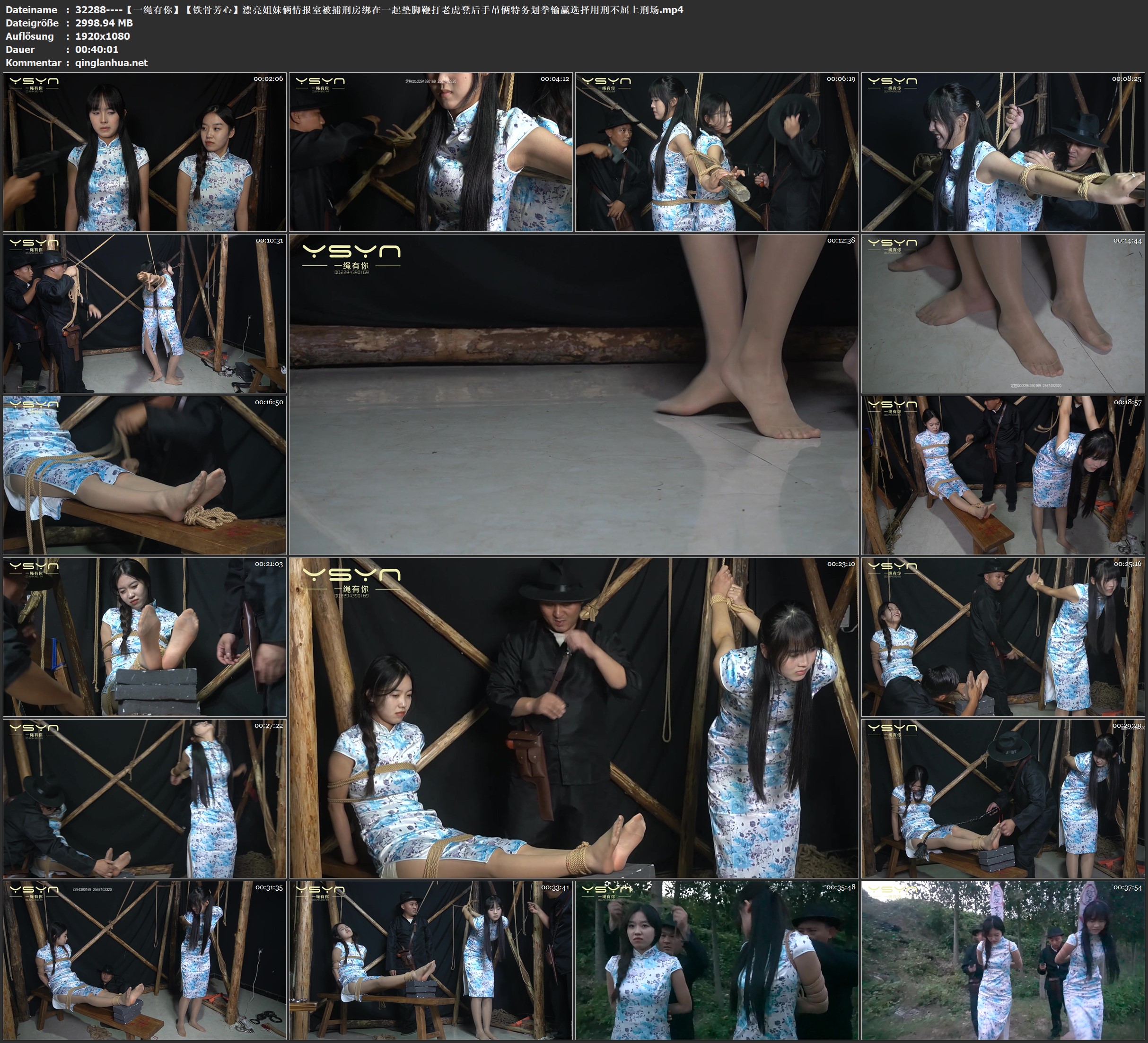This screenshot has height=1043, width=1148.
Task: Select the thumbnail timestamped 00:31:35
Action: coord(145,960)
